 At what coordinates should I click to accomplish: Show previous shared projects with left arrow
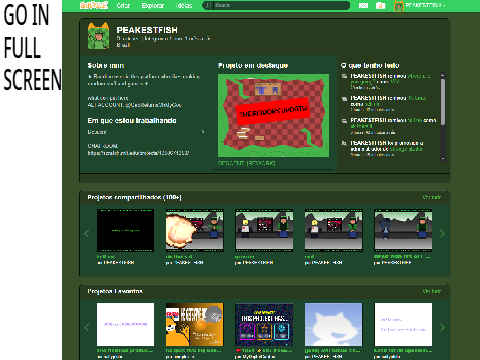coord(87,233)
